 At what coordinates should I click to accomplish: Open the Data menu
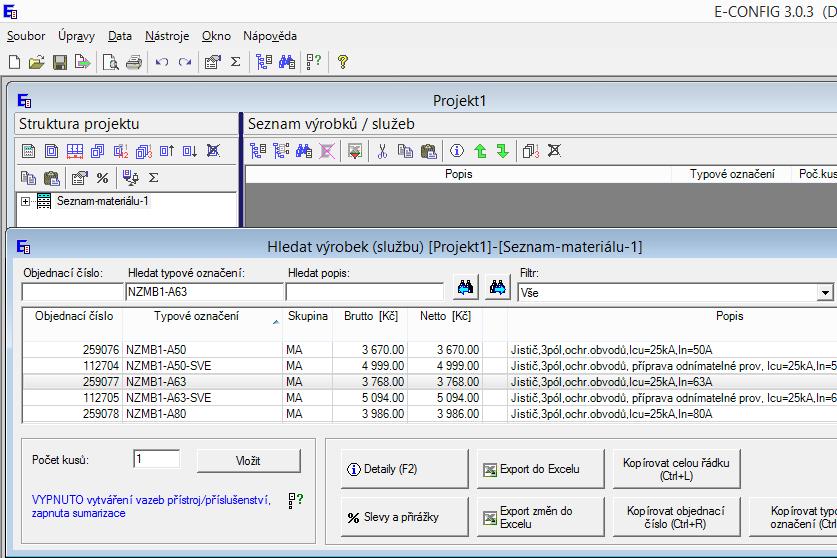(x=120, y=36)
